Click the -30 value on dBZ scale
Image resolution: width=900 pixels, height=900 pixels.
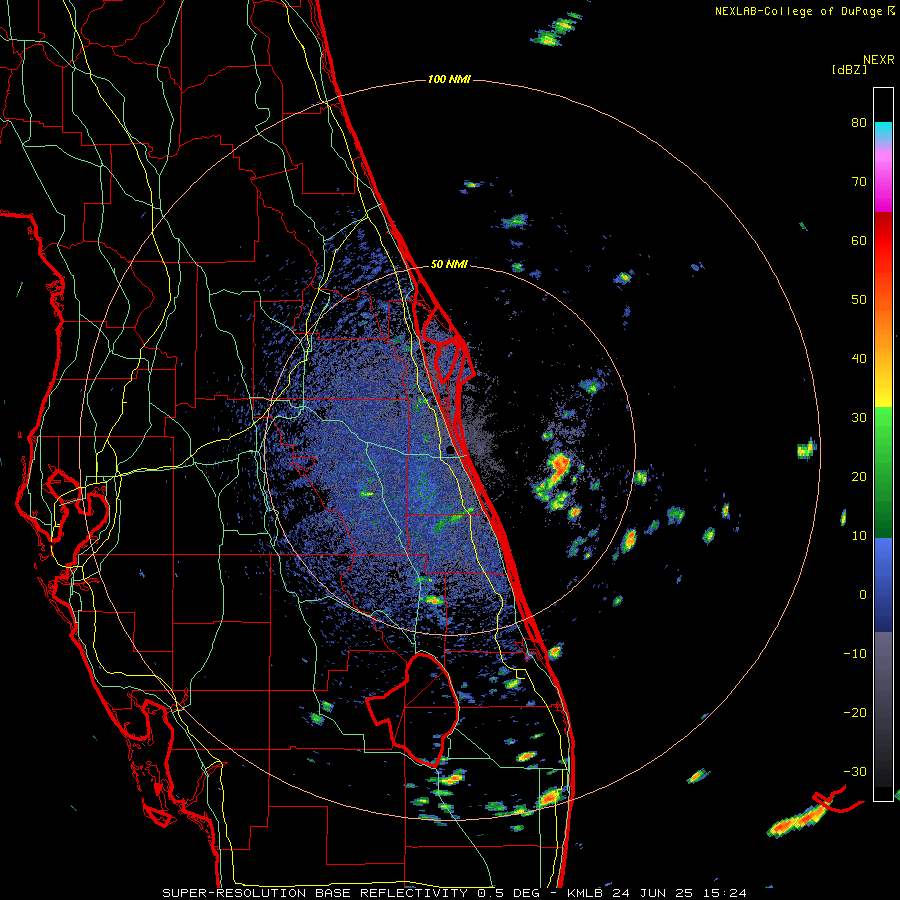click(855, 771)
